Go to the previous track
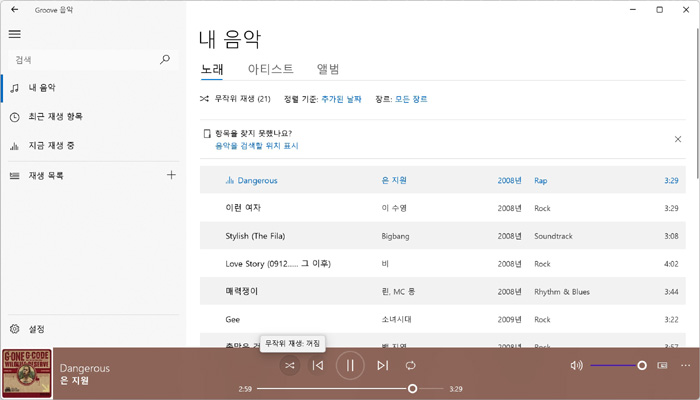700x400 pixels. [x=318, y=366]
